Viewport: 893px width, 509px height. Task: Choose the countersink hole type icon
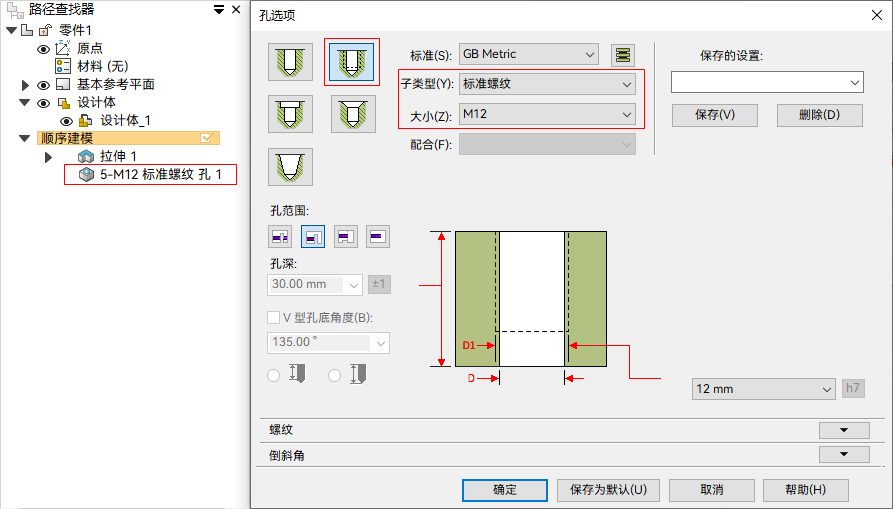[x=353, y=114]
